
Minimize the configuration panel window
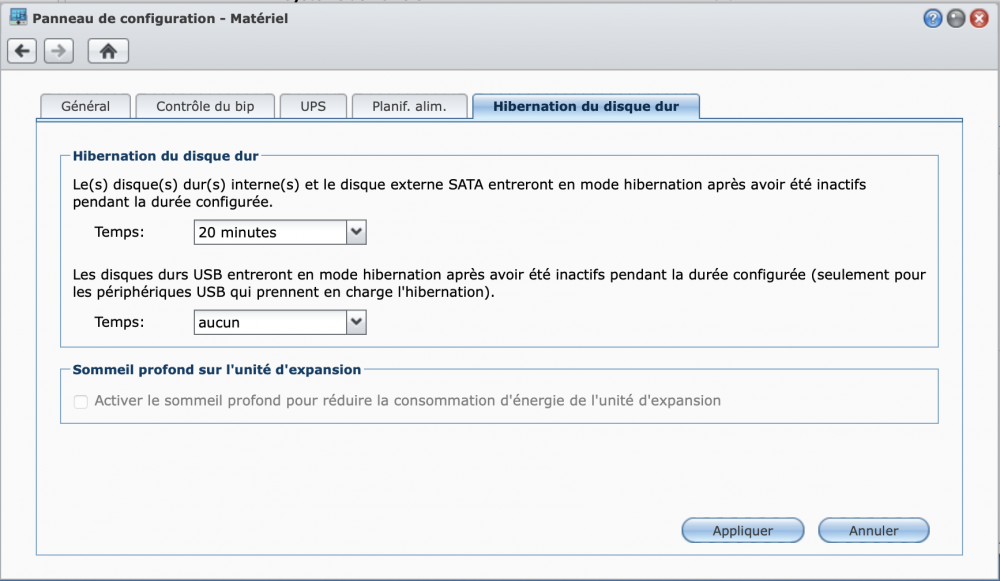pyautogui.click(x=956, y=18)
